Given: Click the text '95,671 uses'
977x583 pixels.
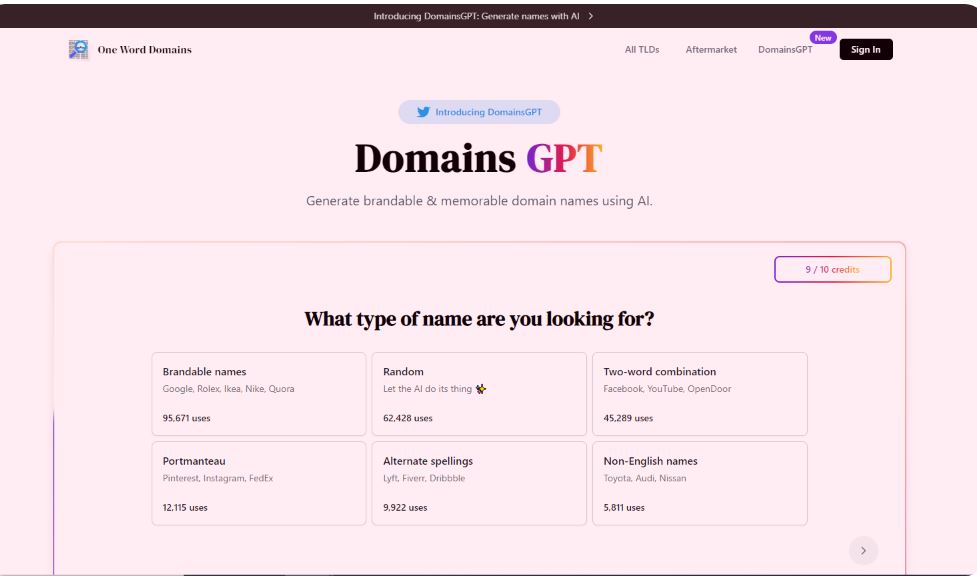Looking at the screenshot, I should (186, 418).
